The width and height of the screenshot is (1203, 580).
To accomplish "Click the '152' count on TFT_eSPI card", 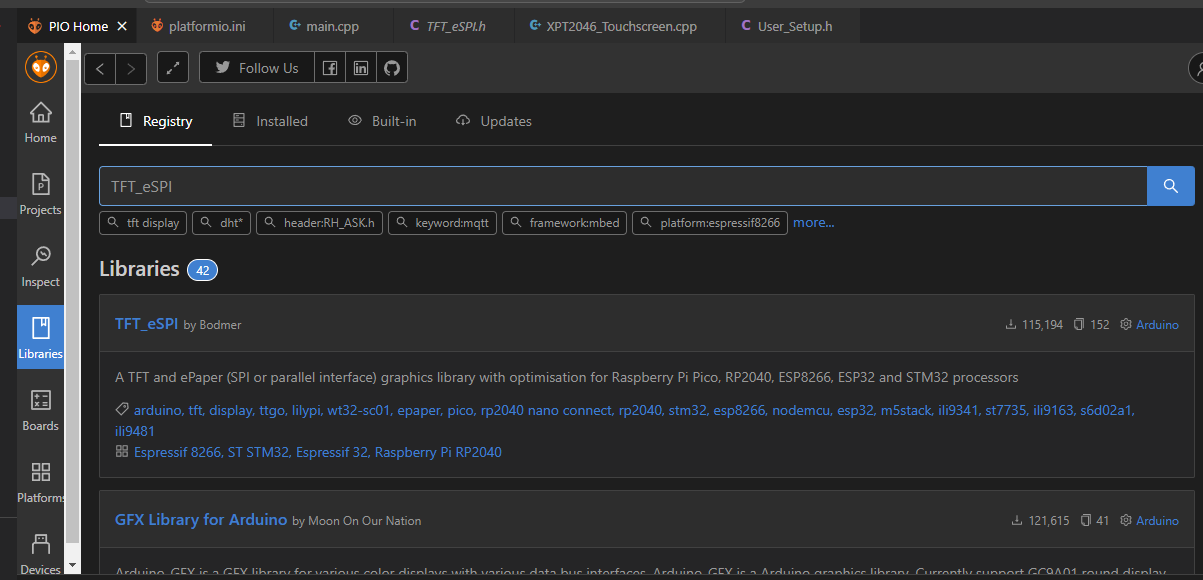I will [1099, 325].
